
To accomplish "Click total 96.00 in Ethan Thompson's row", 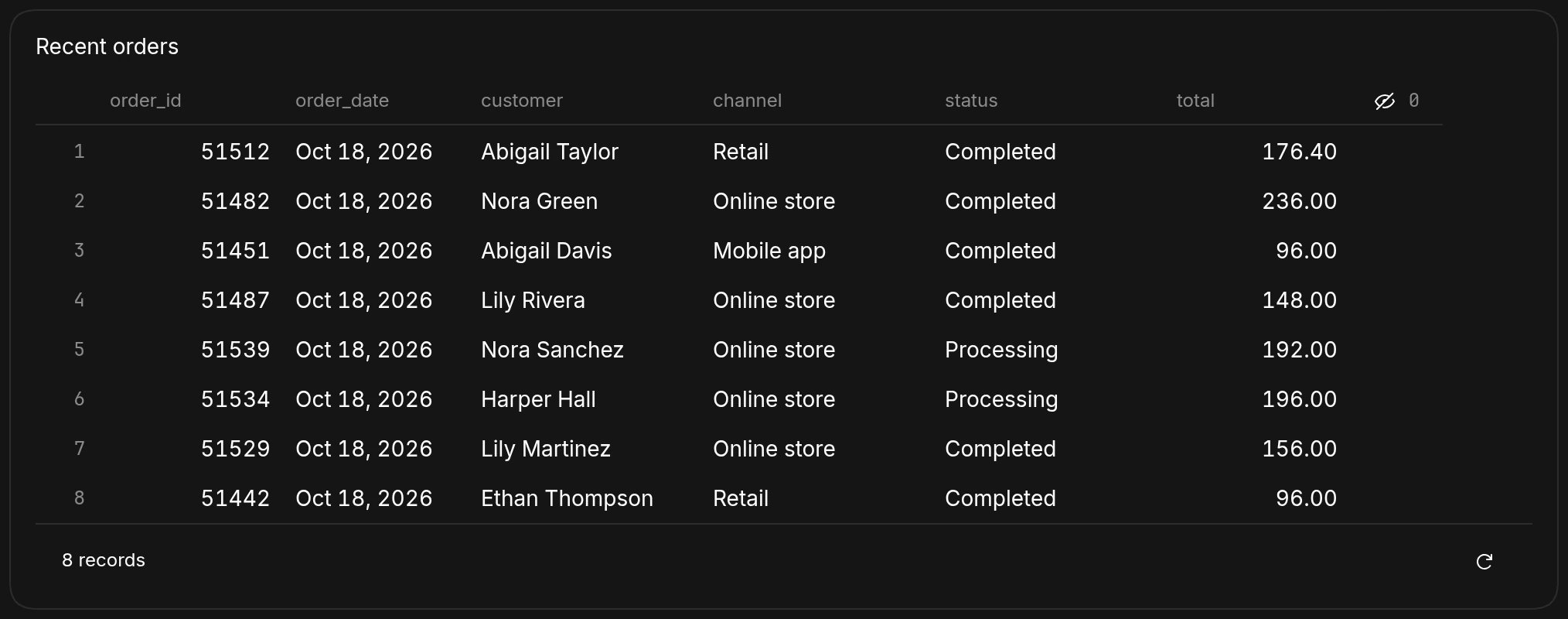I will click(1306, 498).
